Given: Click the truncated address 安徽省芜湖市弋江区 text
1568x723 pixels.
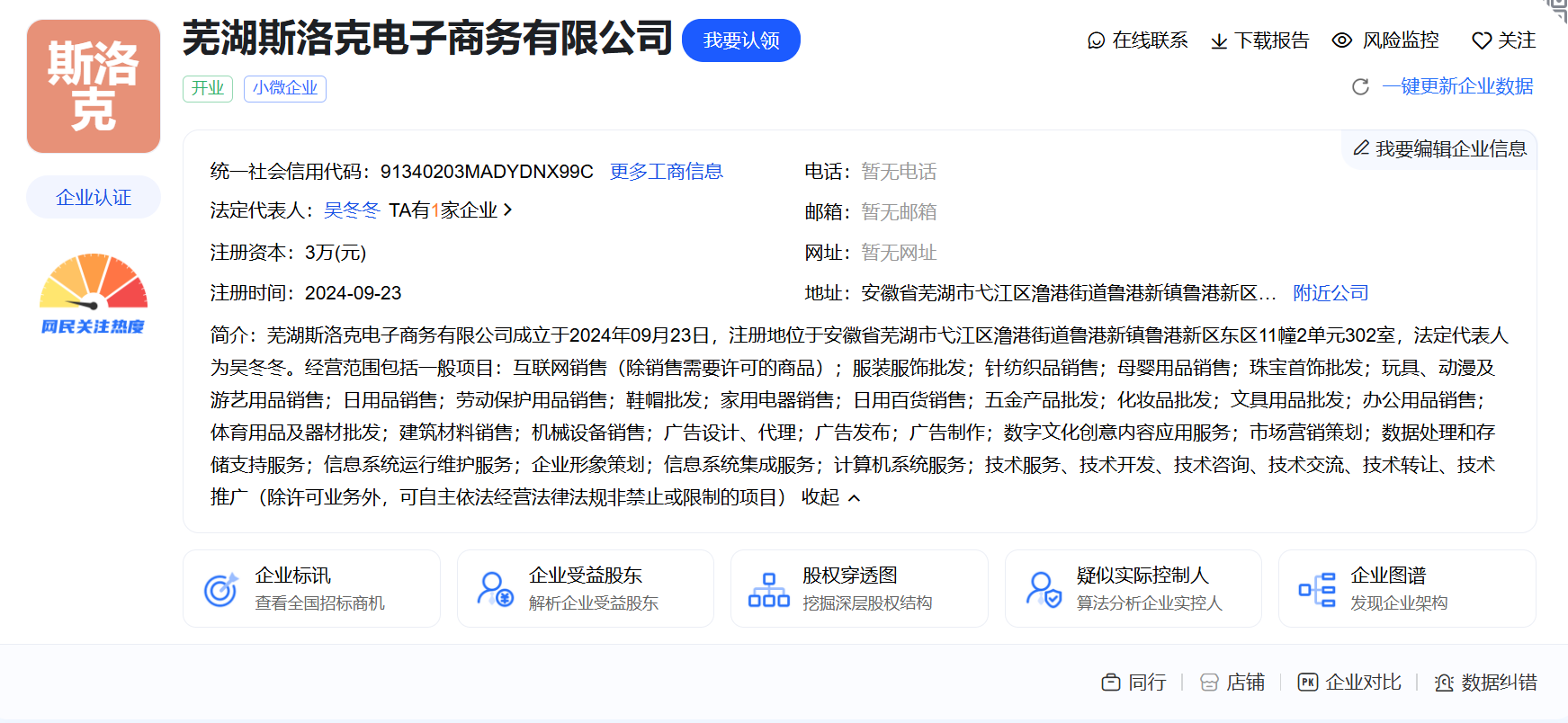Looking at the screenshot, I should [x=1069, y=292].
